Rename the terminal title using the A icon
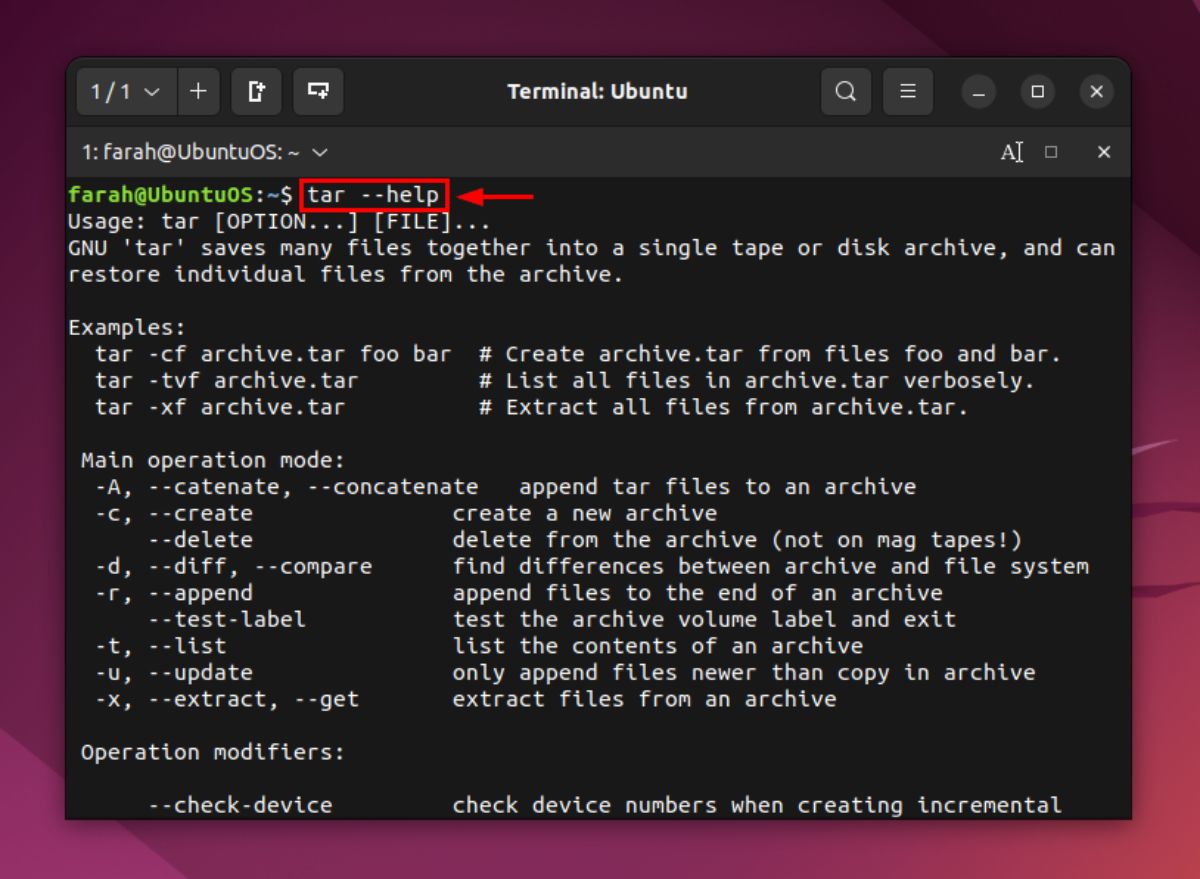Viewport: 1200px width, 879px height. click(1011, 152)
